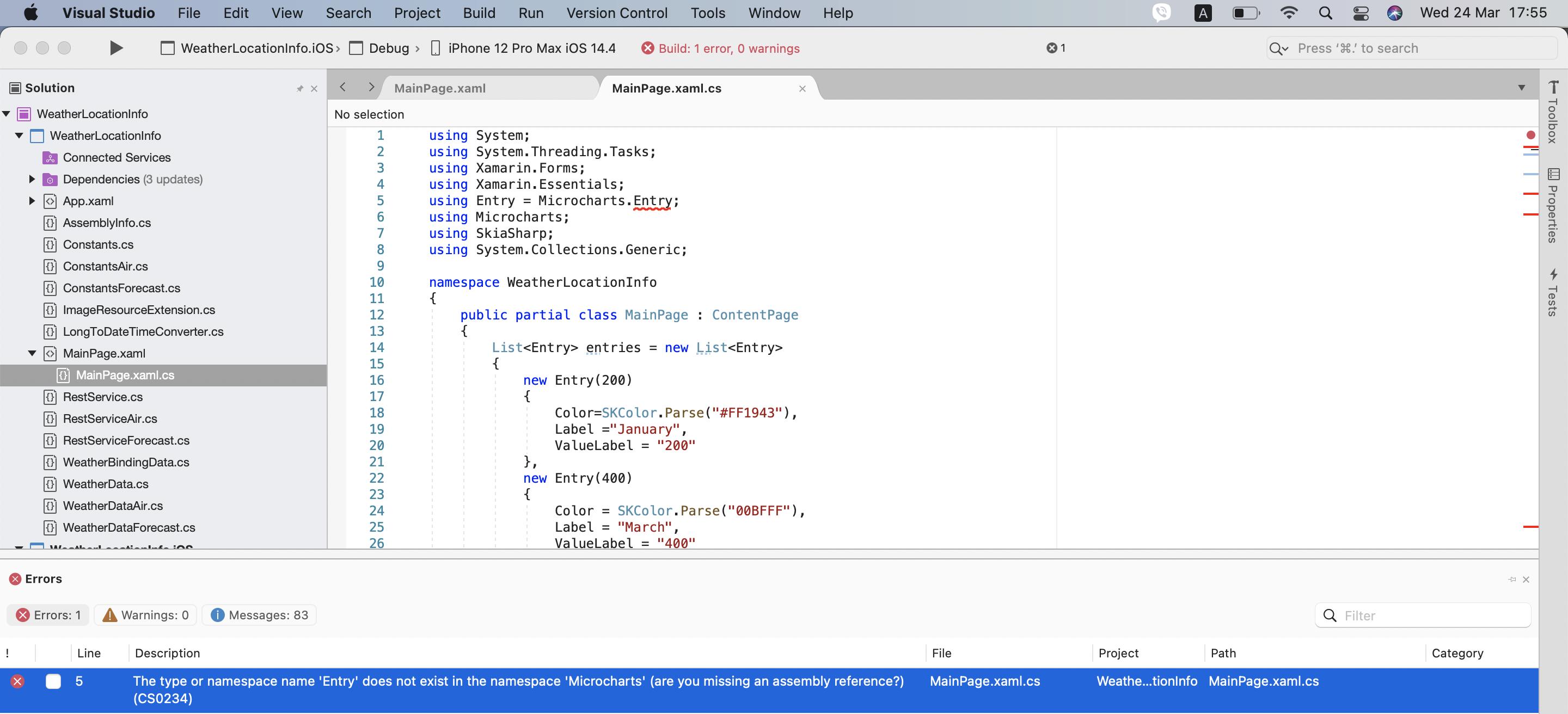The width and height of the screenshot is (1568, 714).
Task: Click the error count badge in the toolbar
Action: tap(1056, 47)
